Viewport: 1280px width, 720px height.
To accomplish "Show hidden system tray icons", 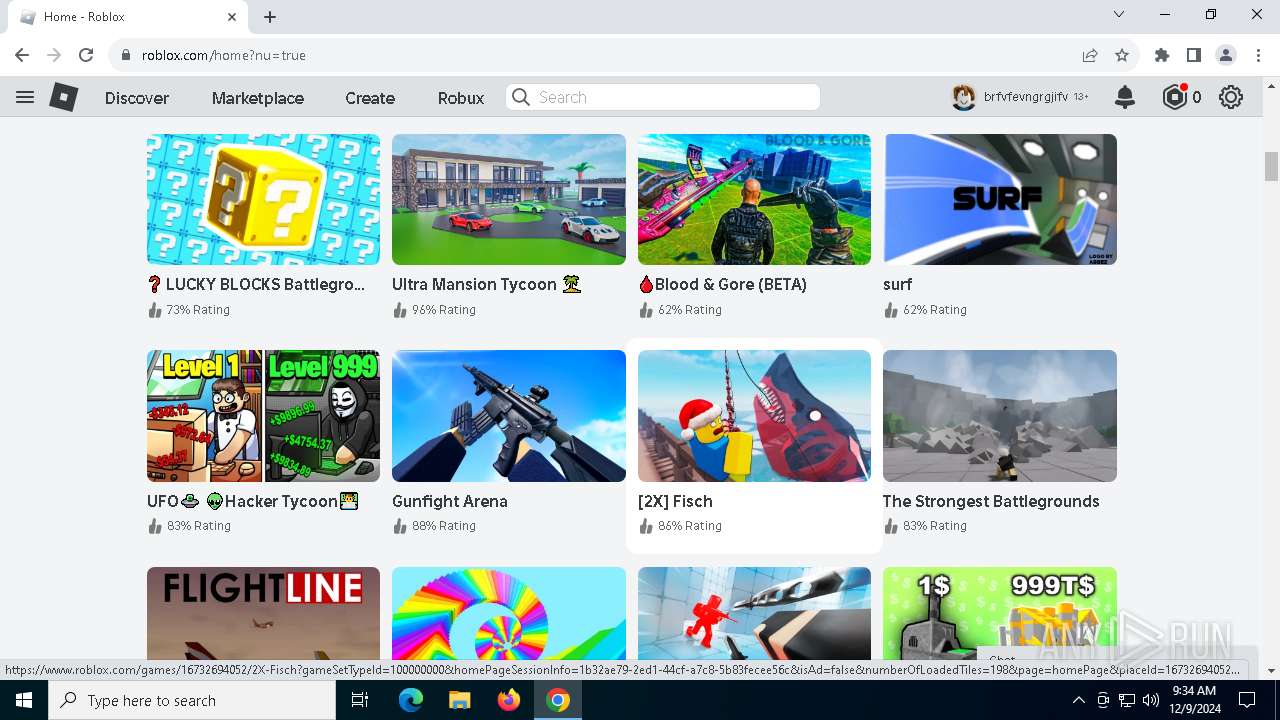I will (x=1078, y=700).
